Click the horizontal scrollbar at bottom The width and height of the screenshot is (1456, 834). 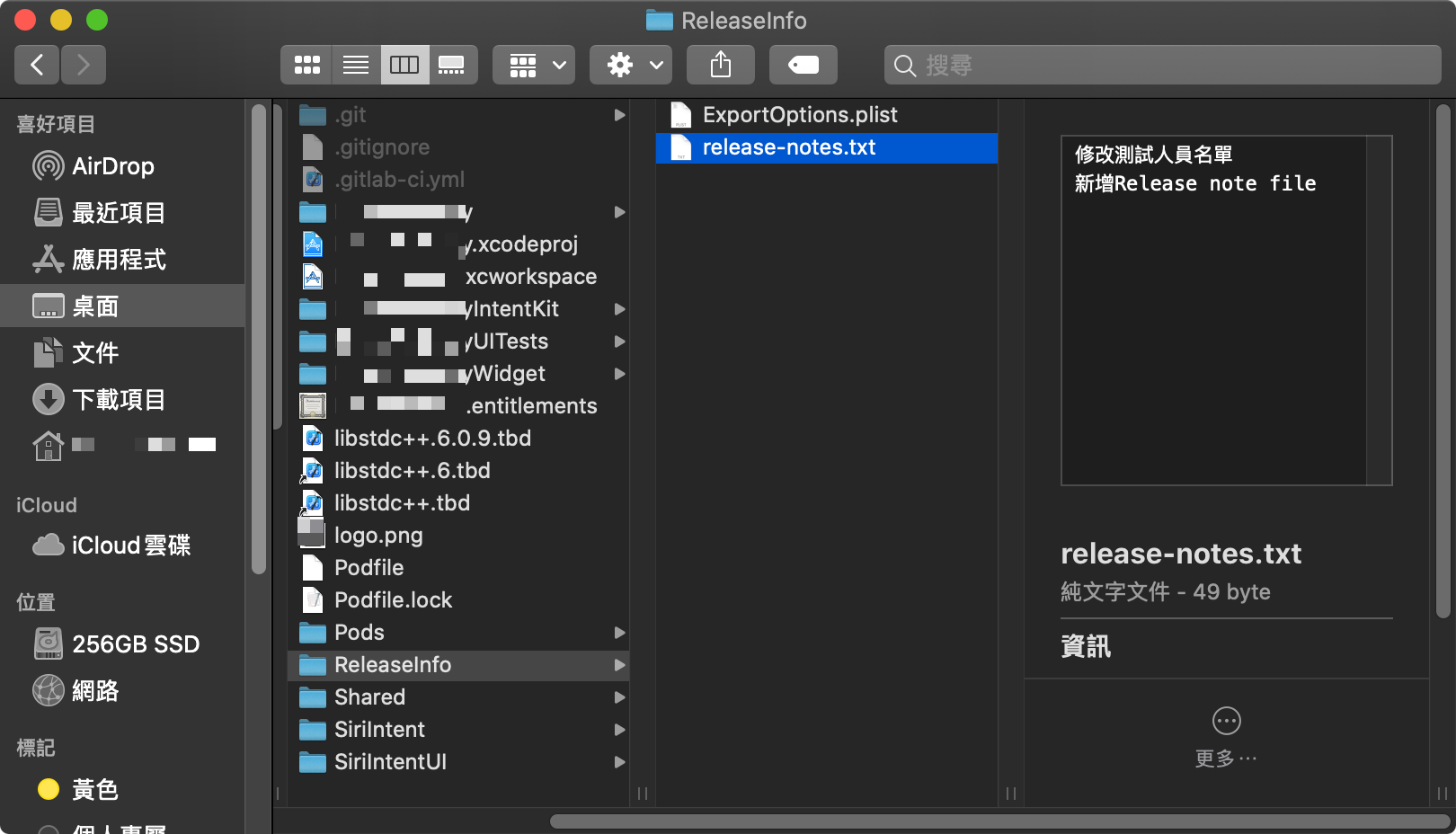click(x=999, y=821)
